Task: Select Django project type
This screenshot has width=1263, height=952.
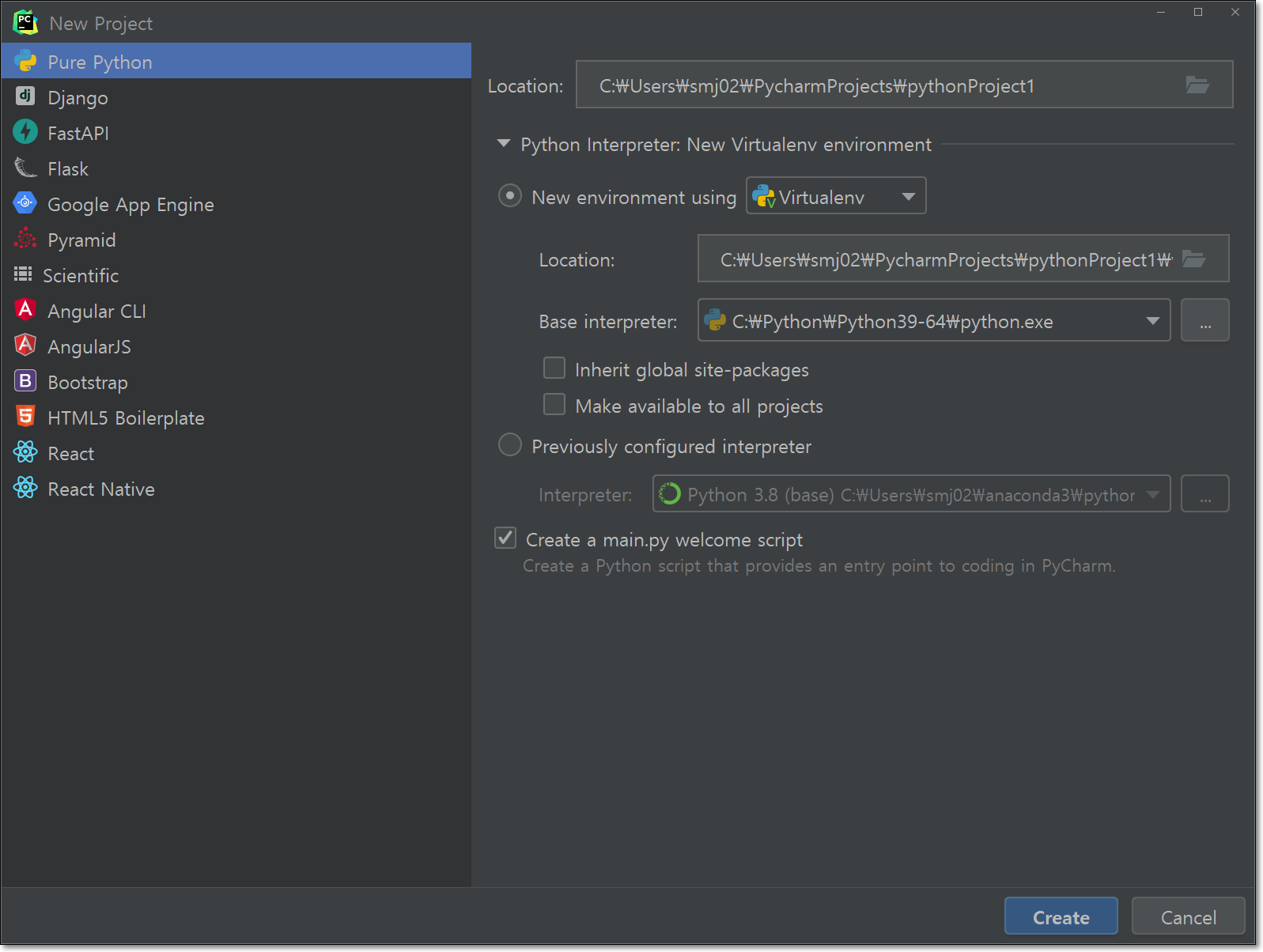Action: (x=236, y=96)
